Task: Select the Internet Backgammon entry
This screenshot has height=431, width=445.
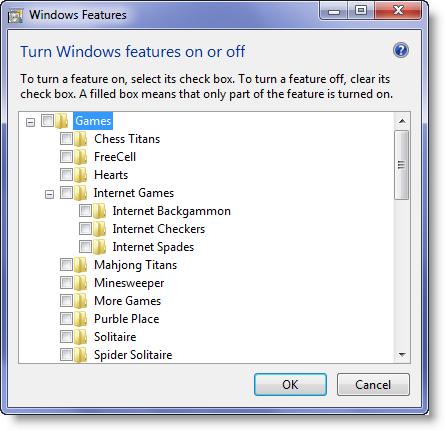Action: coord(171,211)
